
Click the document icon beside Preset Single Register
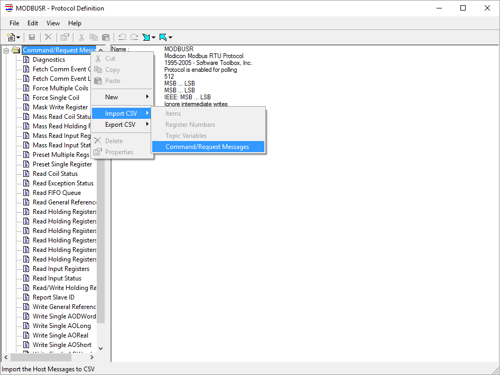pyautogui.click(x=26, y=164)
